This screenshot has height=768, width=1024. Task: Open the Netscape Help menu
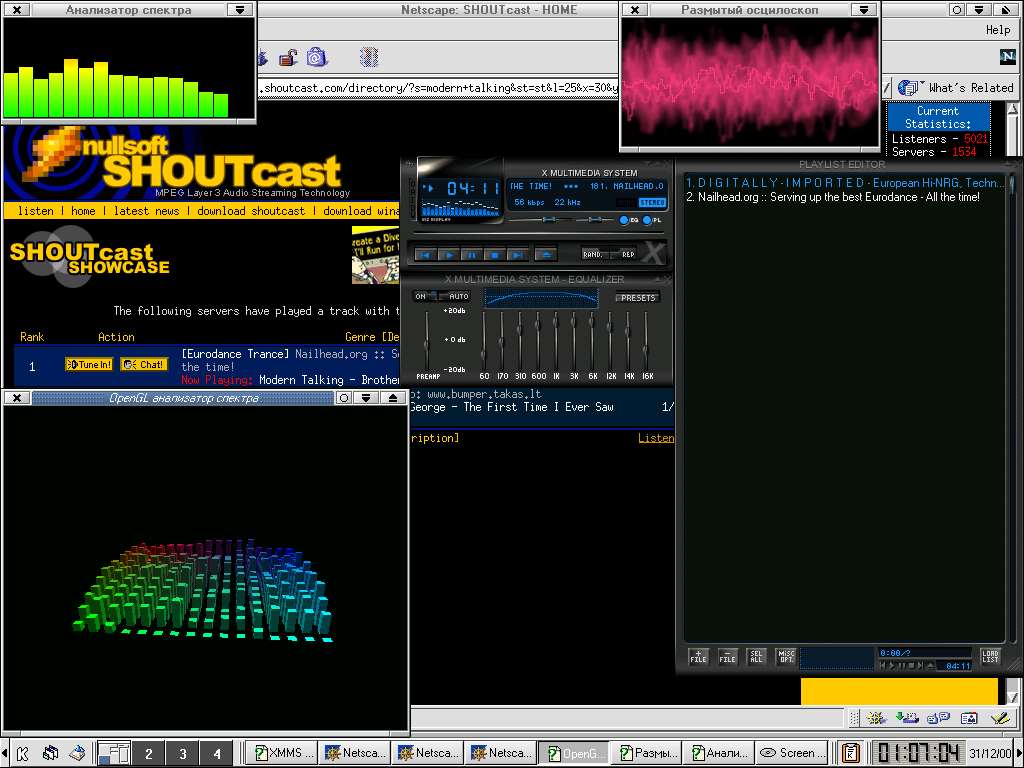998,30
